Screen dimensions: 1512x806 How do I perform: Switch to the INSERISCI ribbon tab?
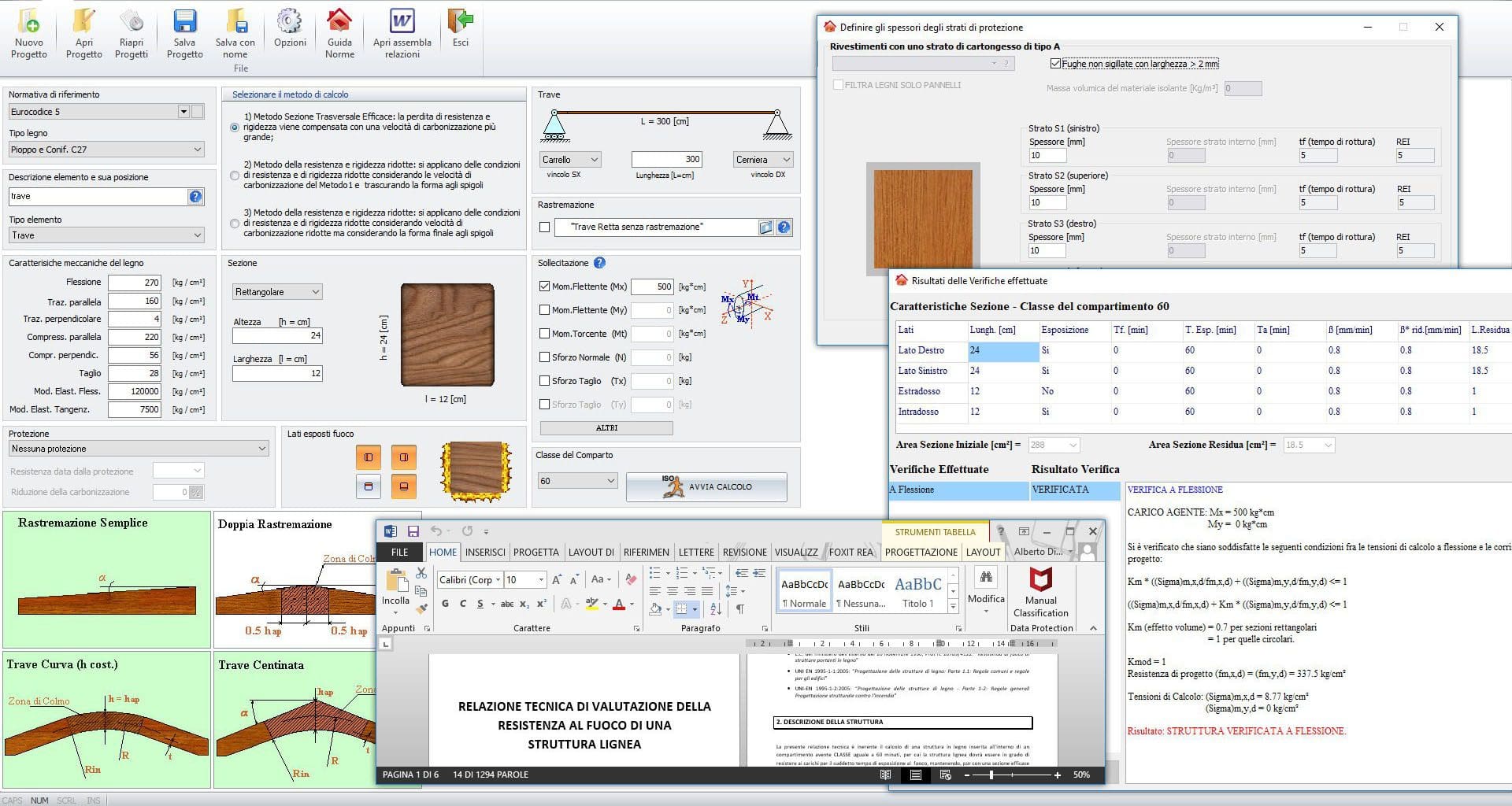coord(485,552)
